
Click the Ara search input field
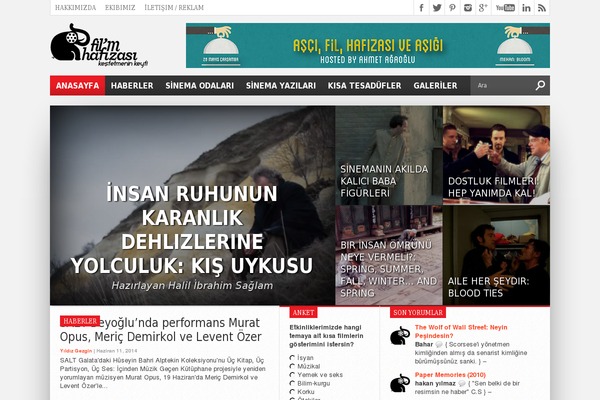click(x=503, y=85)
